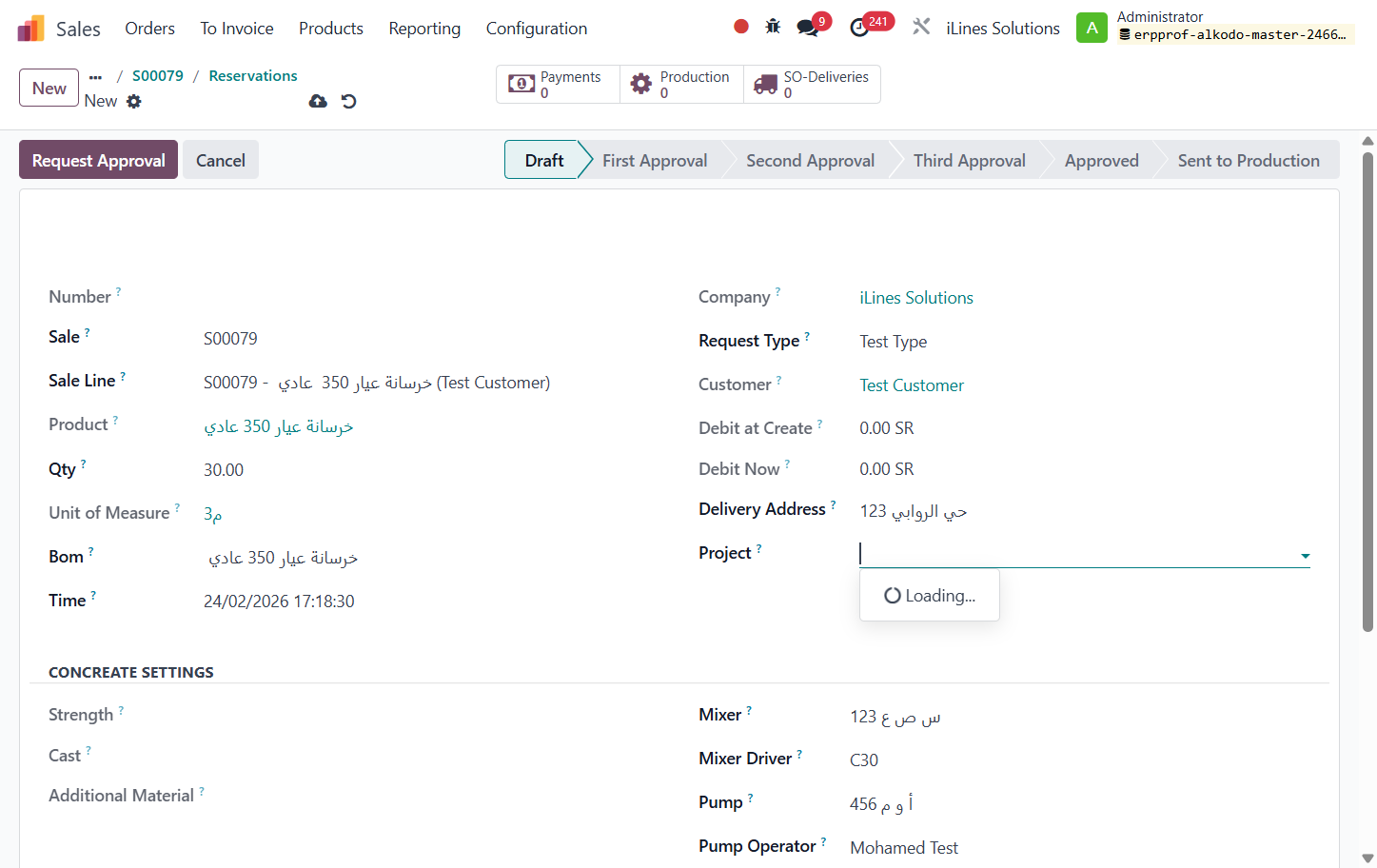1377x868 pixels.
Task: Open Payments smart button
Action: pos(559,84)
